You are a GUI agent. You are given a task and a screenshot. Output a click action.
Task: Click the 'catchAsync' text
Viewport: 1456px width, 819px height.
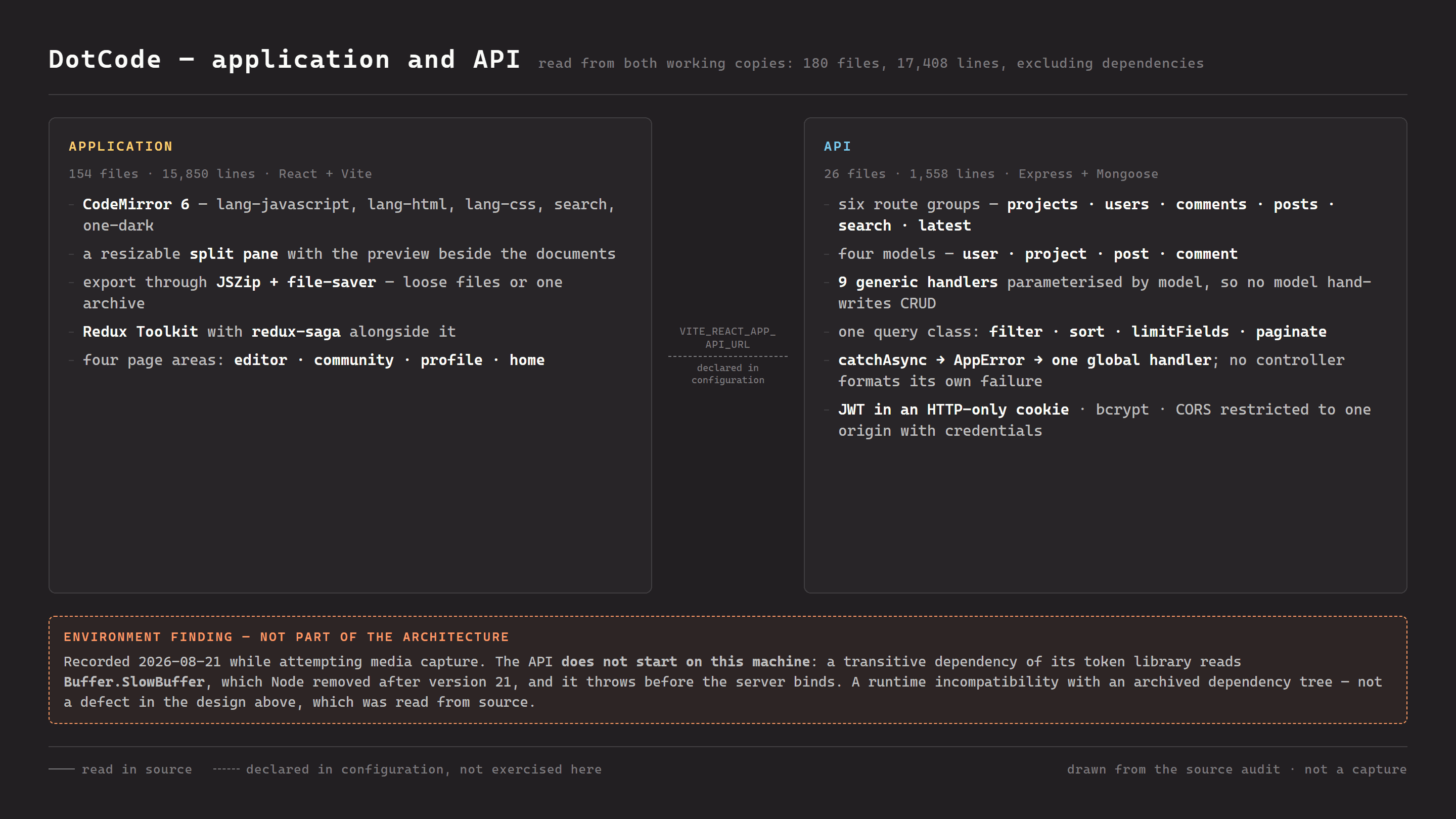tap(882, 360)
